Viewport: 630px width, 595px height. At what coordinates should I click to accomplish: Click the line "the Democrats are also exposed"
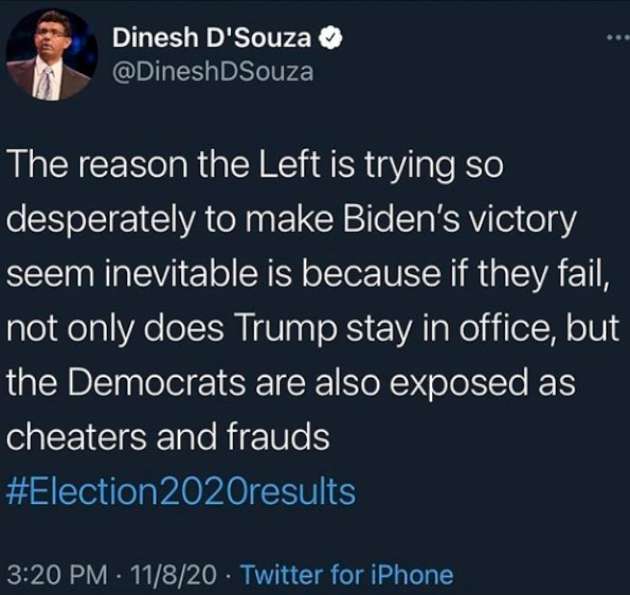point(291,382)
